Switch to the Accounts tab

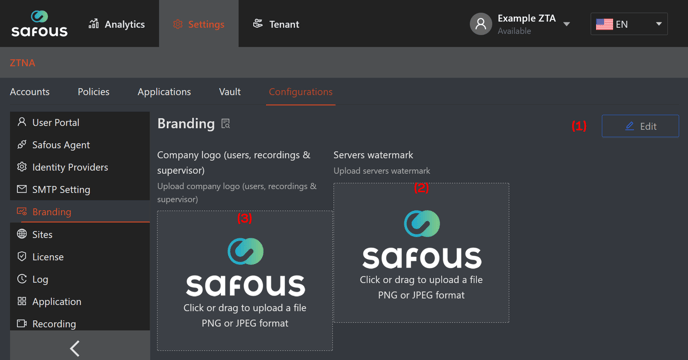[30, 92]
